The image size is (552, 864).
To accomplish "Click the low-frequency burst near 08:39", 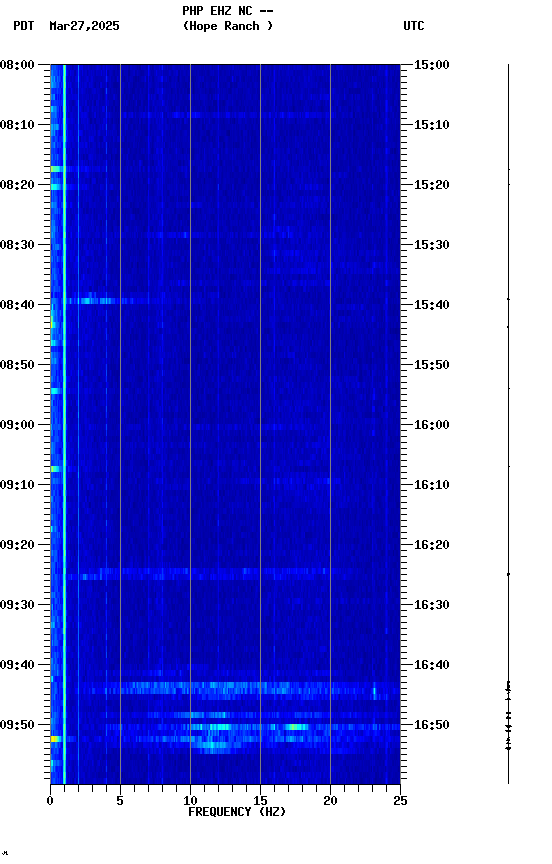I will point(99,301).
